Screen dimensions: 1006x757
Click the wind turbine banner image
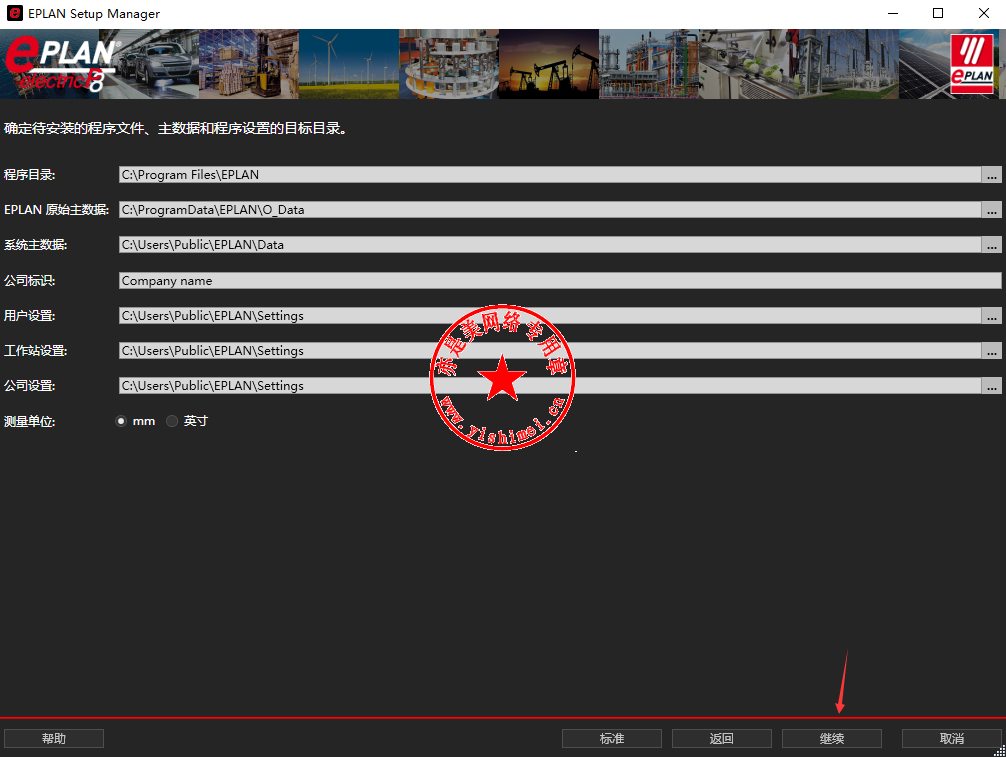[x=348, y=64]
